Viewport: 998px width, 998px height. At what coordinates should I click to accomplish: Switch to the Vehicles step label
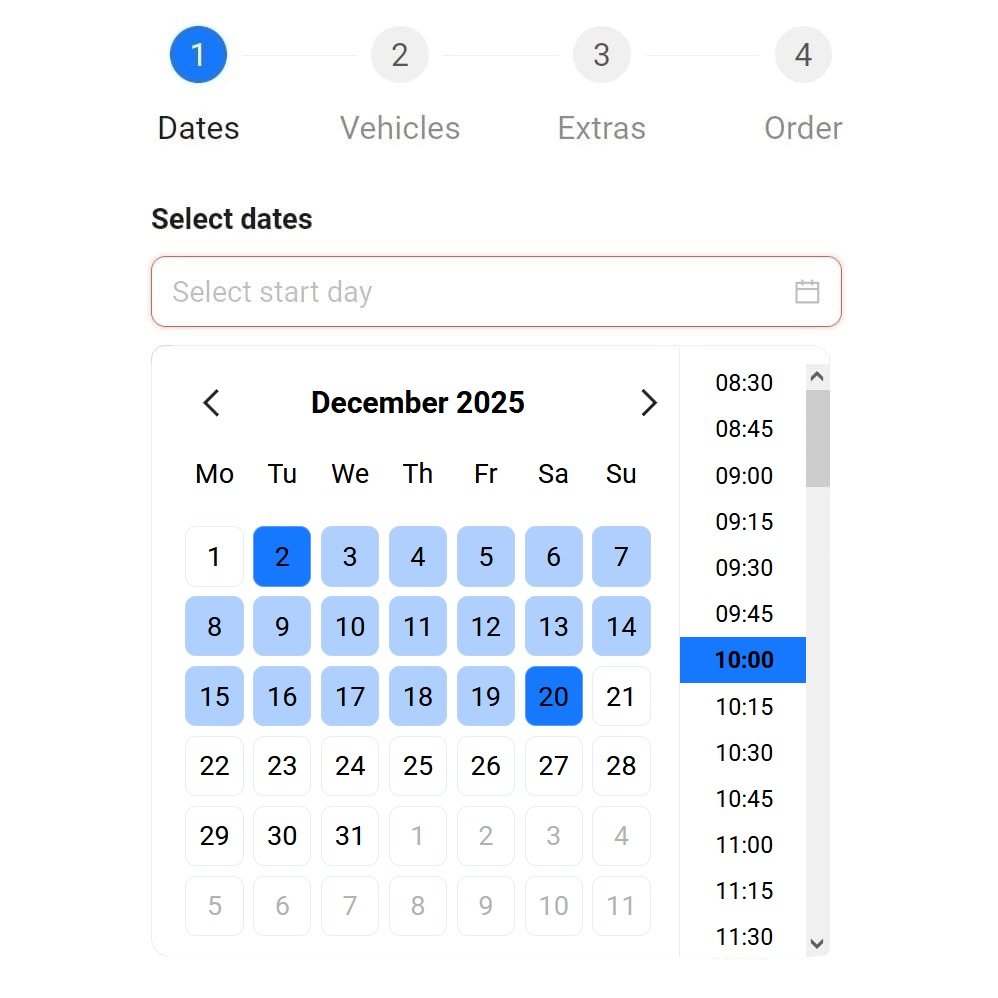point(400,128)
